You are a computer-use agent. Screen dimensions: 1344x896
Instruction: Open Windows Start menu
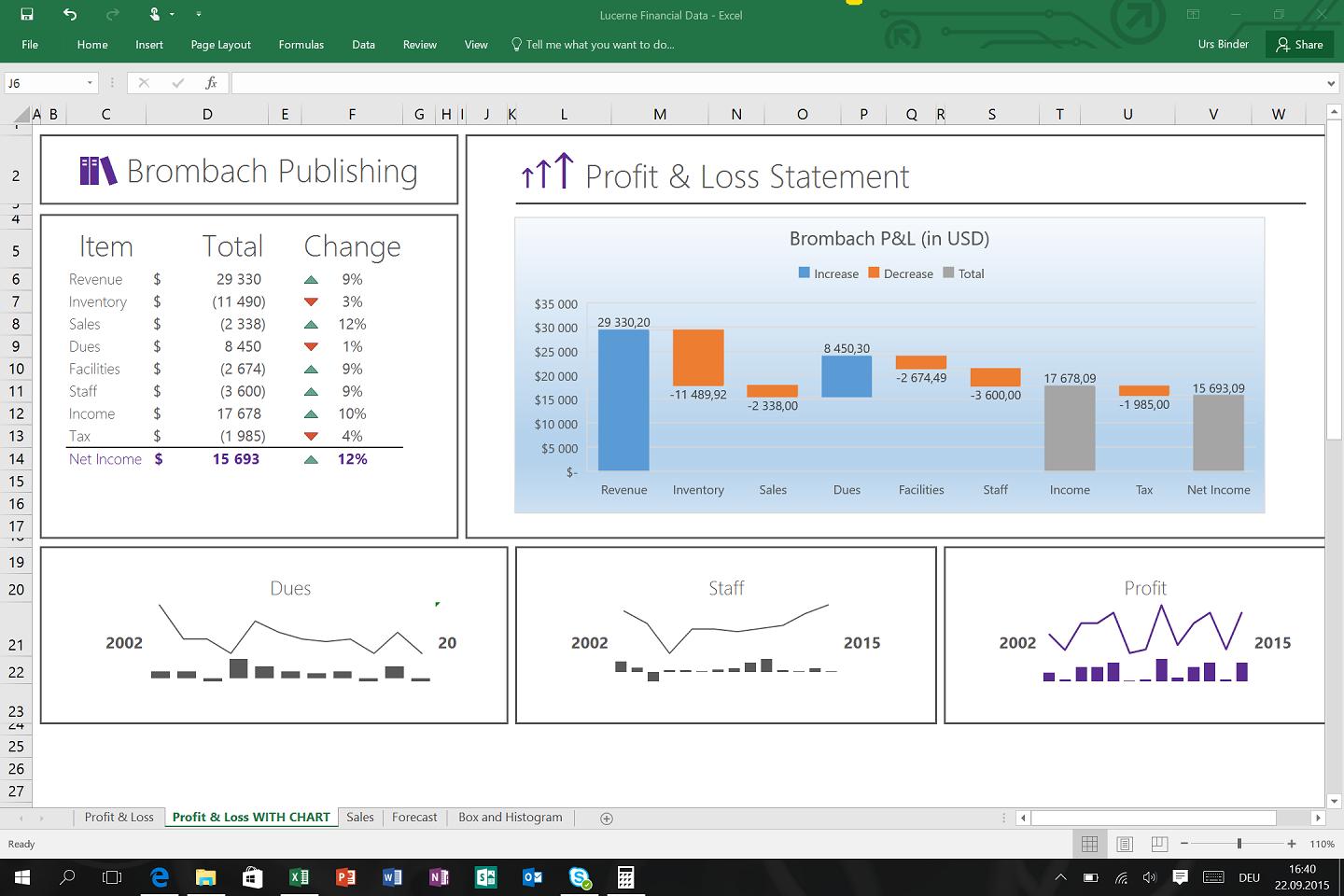(x=22, y=877)
